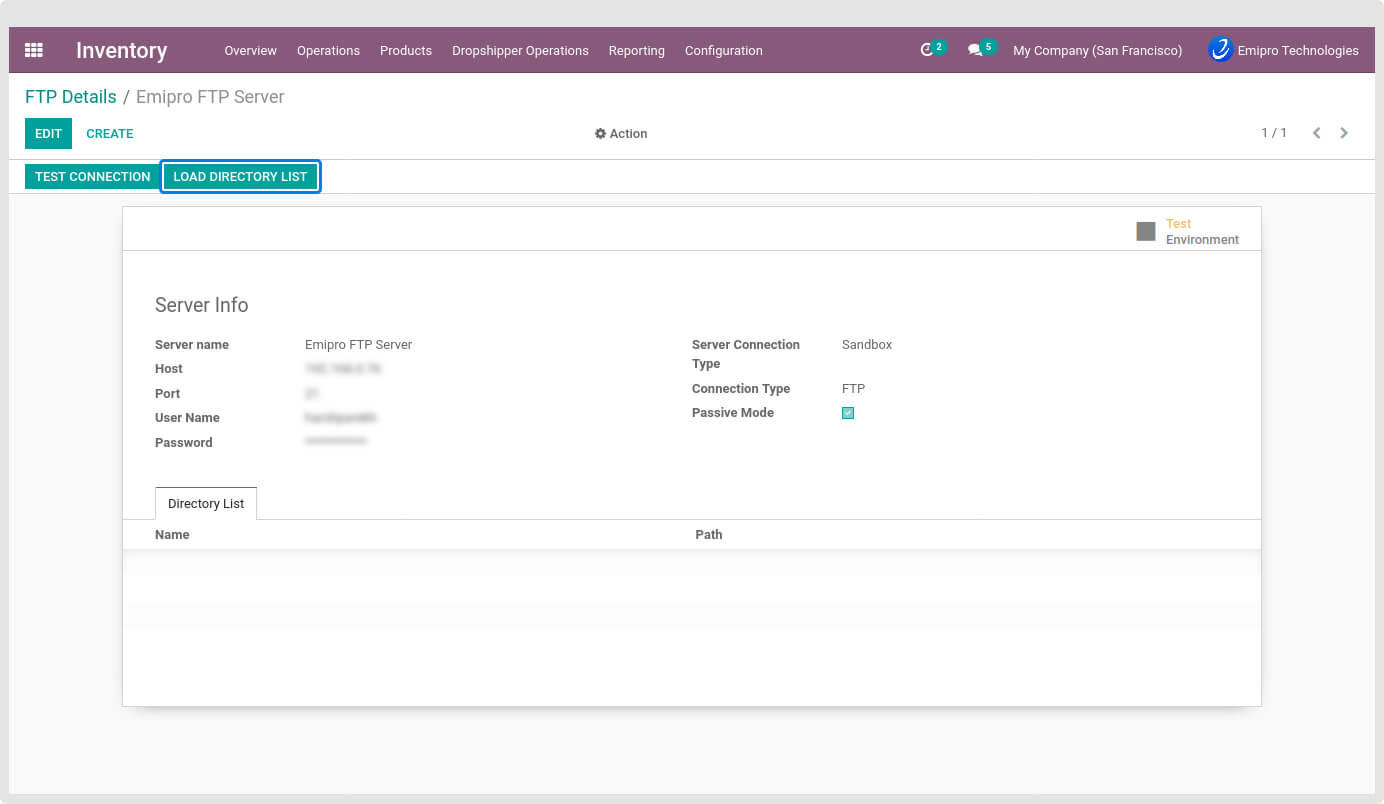Open the apps grid menu icon
1384x804 pixels.
pyautogui.click(x=34, y=50)
